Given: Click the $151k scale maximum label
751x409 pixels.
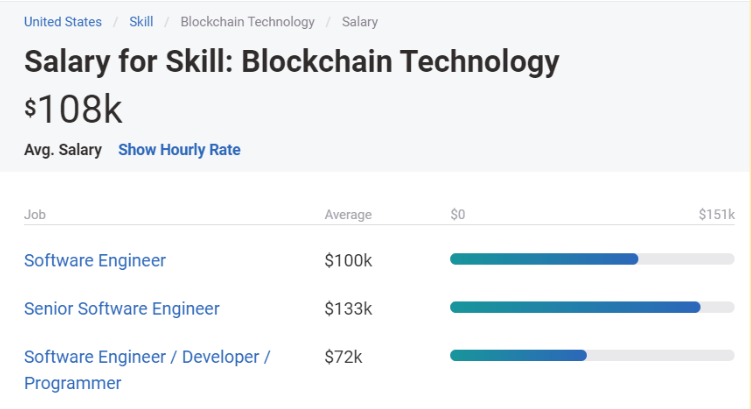Looking at the screenshot, I should point(716,214).
